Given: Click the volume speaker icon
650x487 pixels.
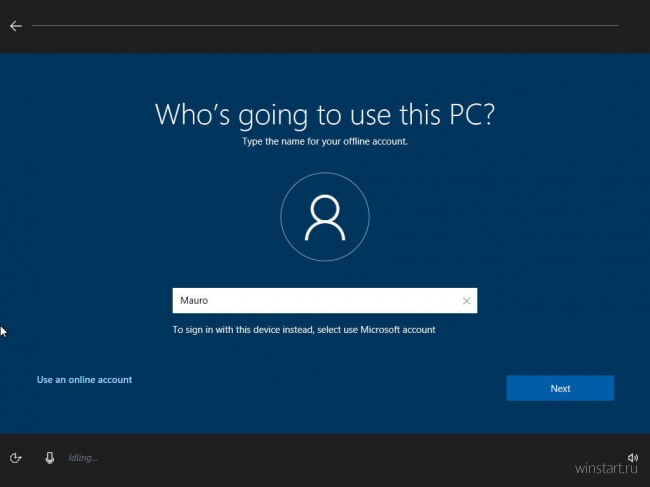Looking at the screenshot, I should 633,458.
